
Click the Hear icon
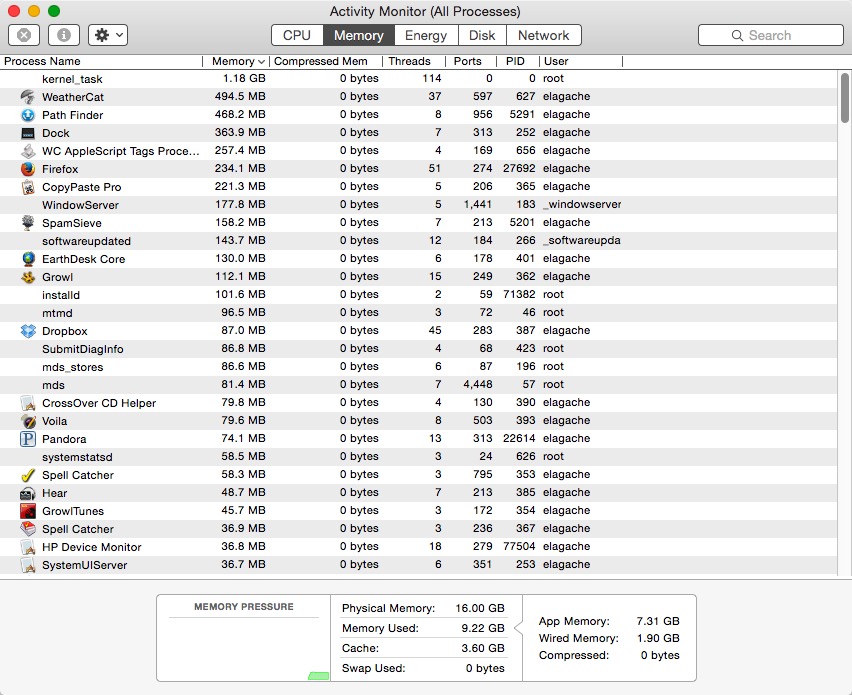pos(28,493)
